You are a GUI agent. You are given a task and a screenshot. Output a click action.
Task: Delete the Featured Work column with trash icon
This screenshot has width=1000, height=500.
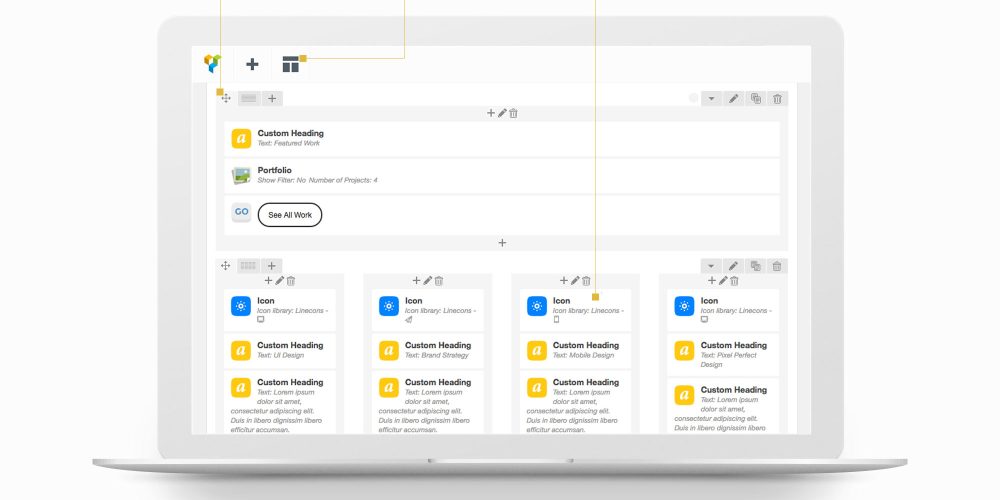pyautogui.click(x=513, y=113)
